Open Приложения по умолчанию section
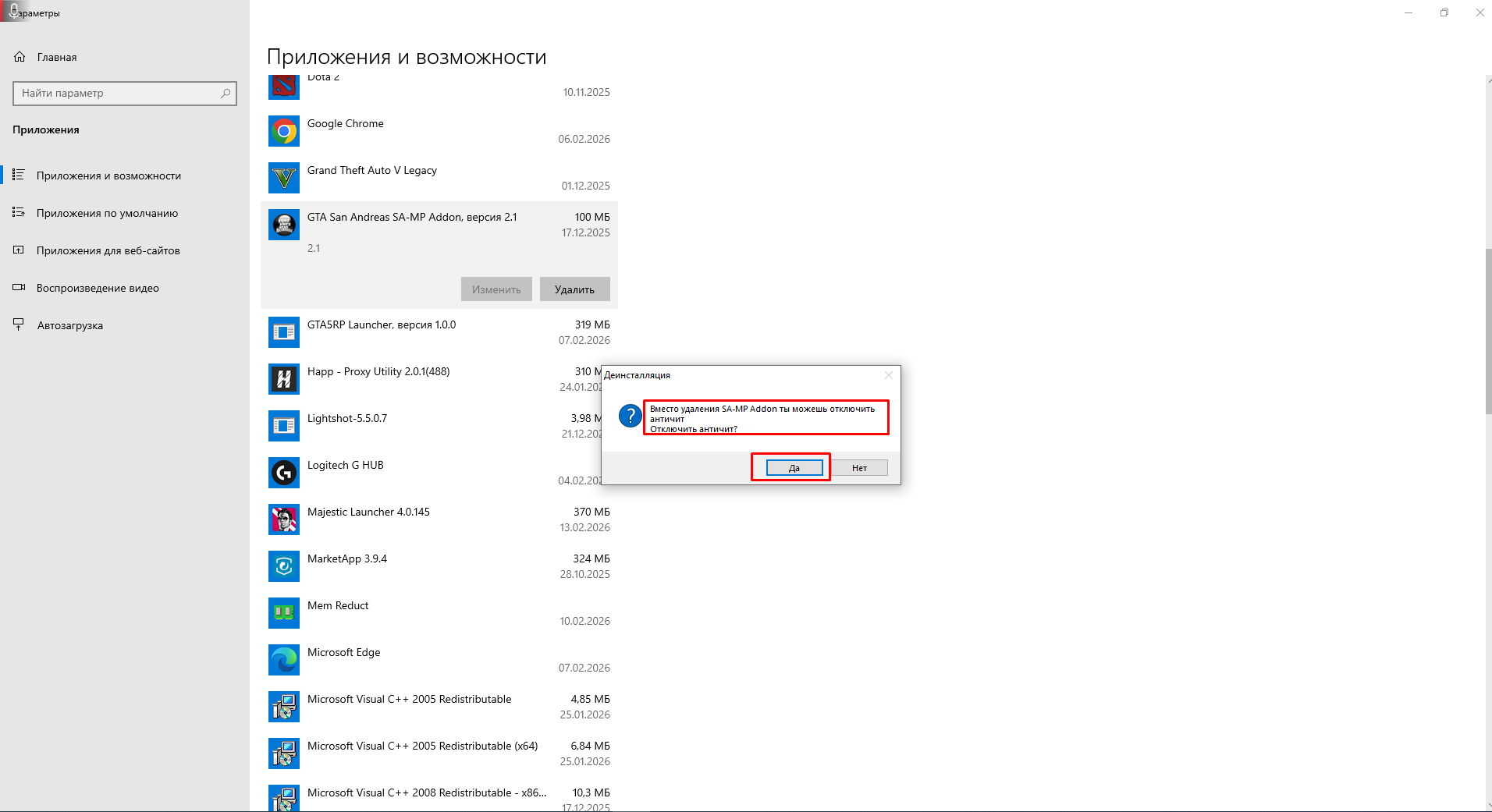The image size is (1492, 812). tap(107, 213)
